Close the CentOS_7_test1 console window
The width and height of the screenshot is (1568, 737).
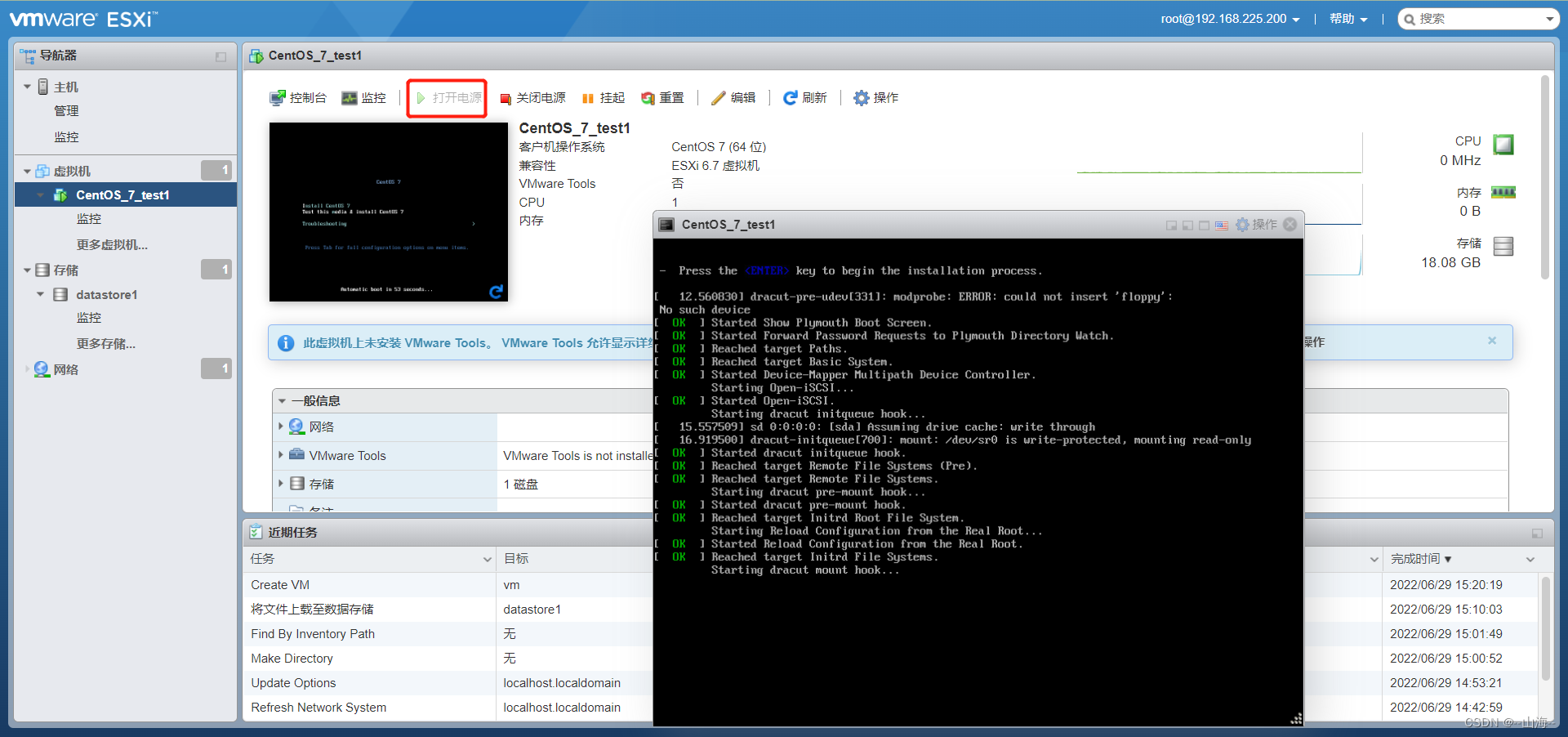tap(1290, 225)
